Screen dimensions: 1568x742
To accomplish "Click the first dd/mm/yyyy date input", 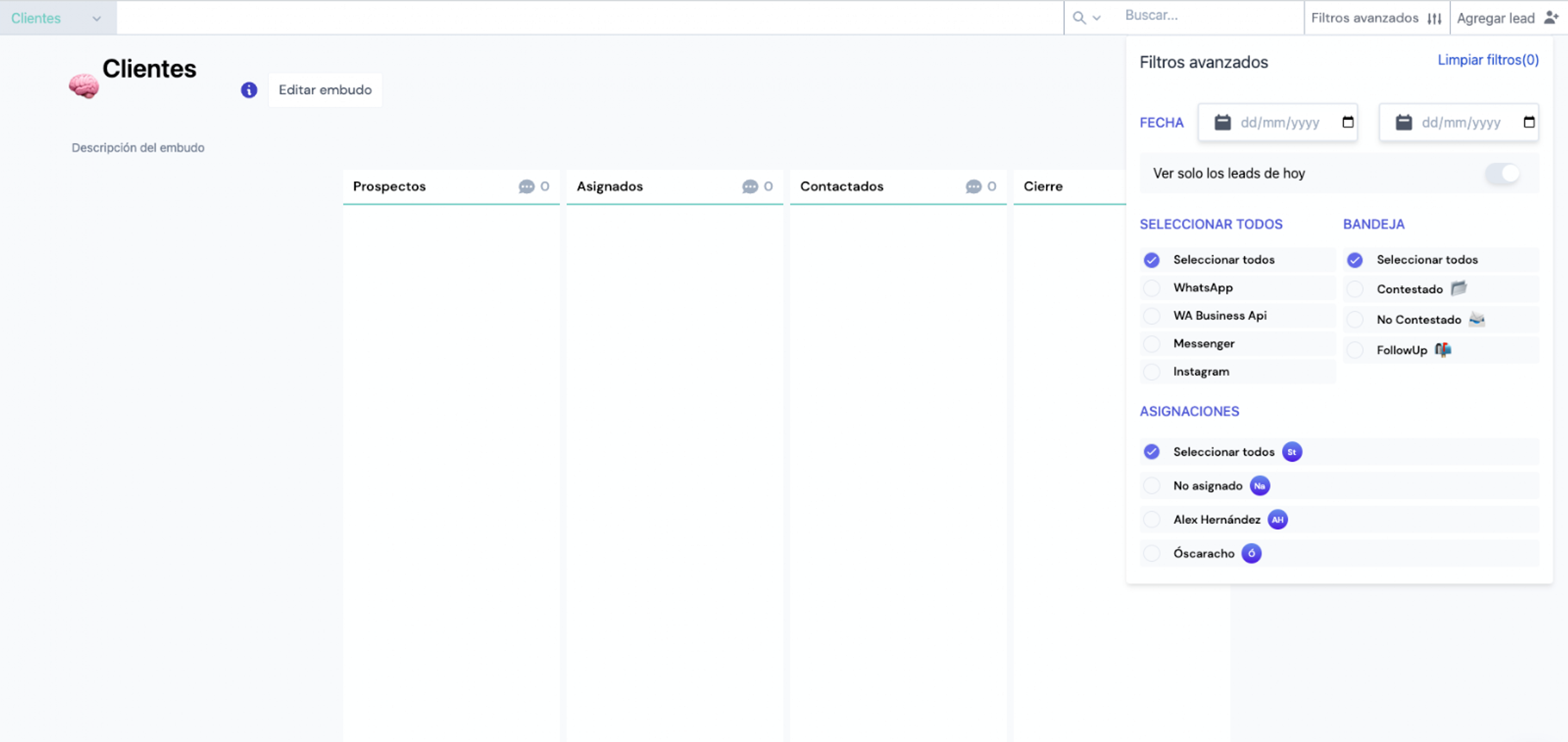I will (1278, 123).
